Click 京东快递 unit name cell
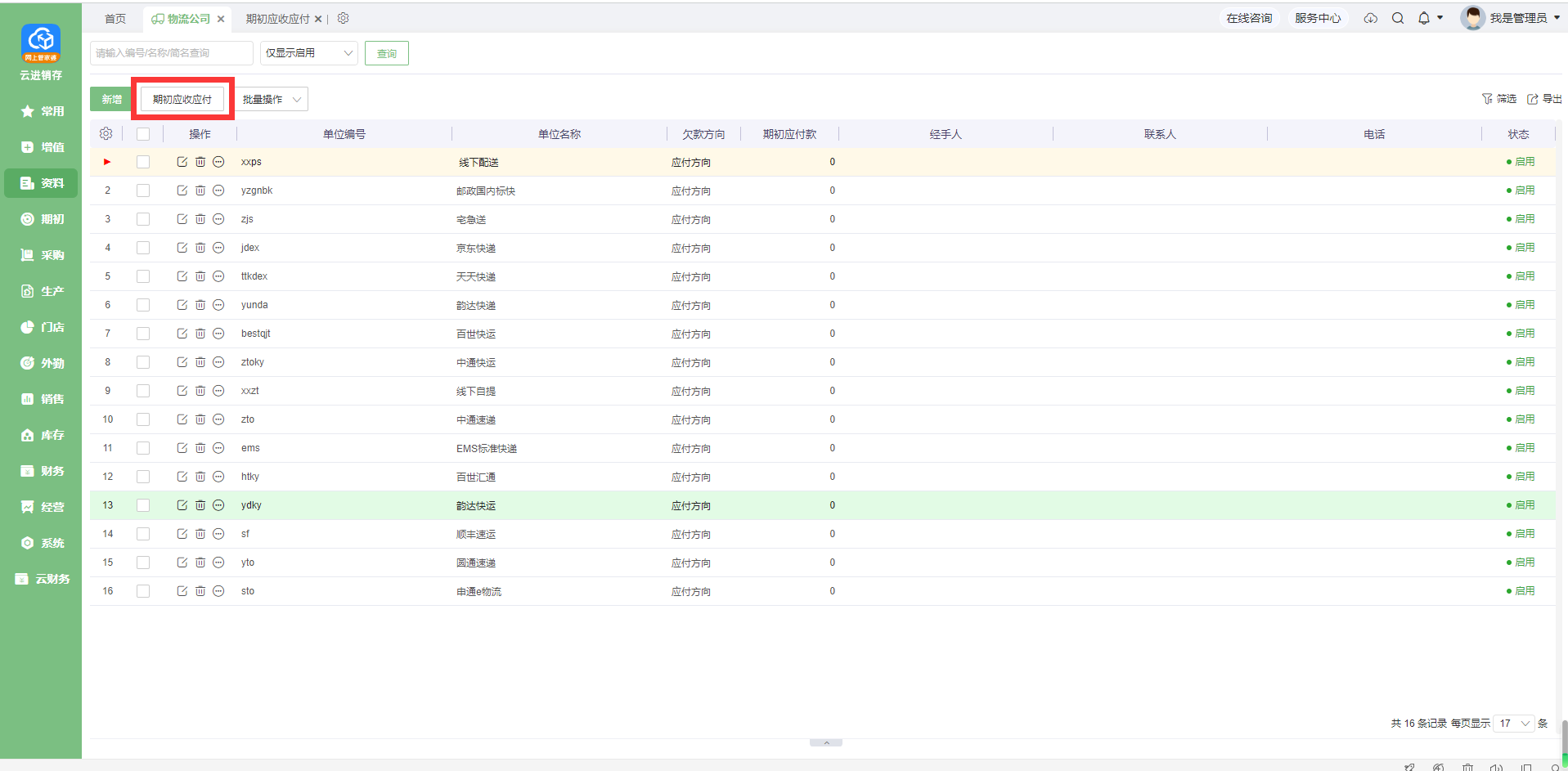1568x771 pixels. 476,249
